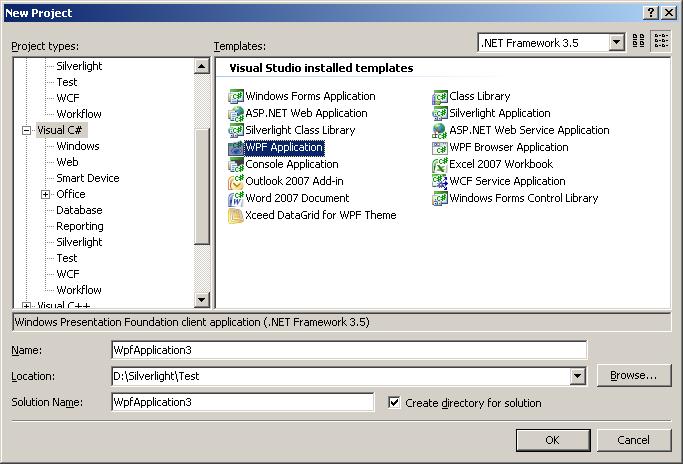Click the Xceed DataGrid for WPF Theme label
Screen dimensions: 683x464
click(x=321, y=215)
